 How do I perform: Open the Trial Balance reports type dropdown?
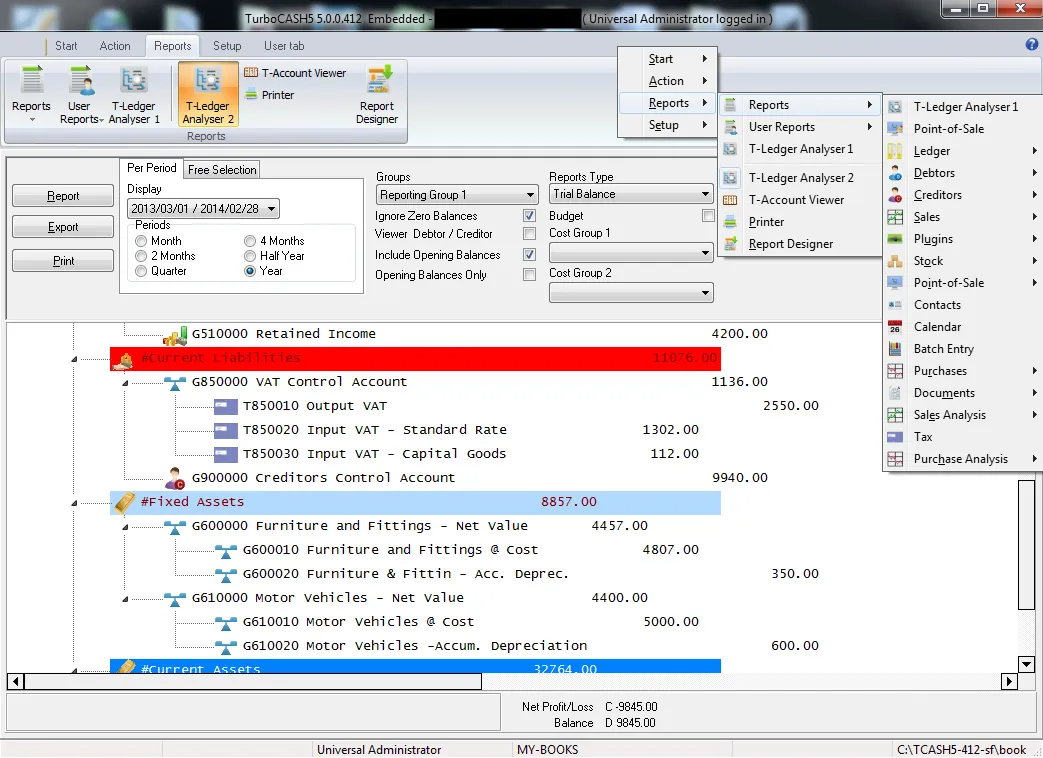pos(631,194)
